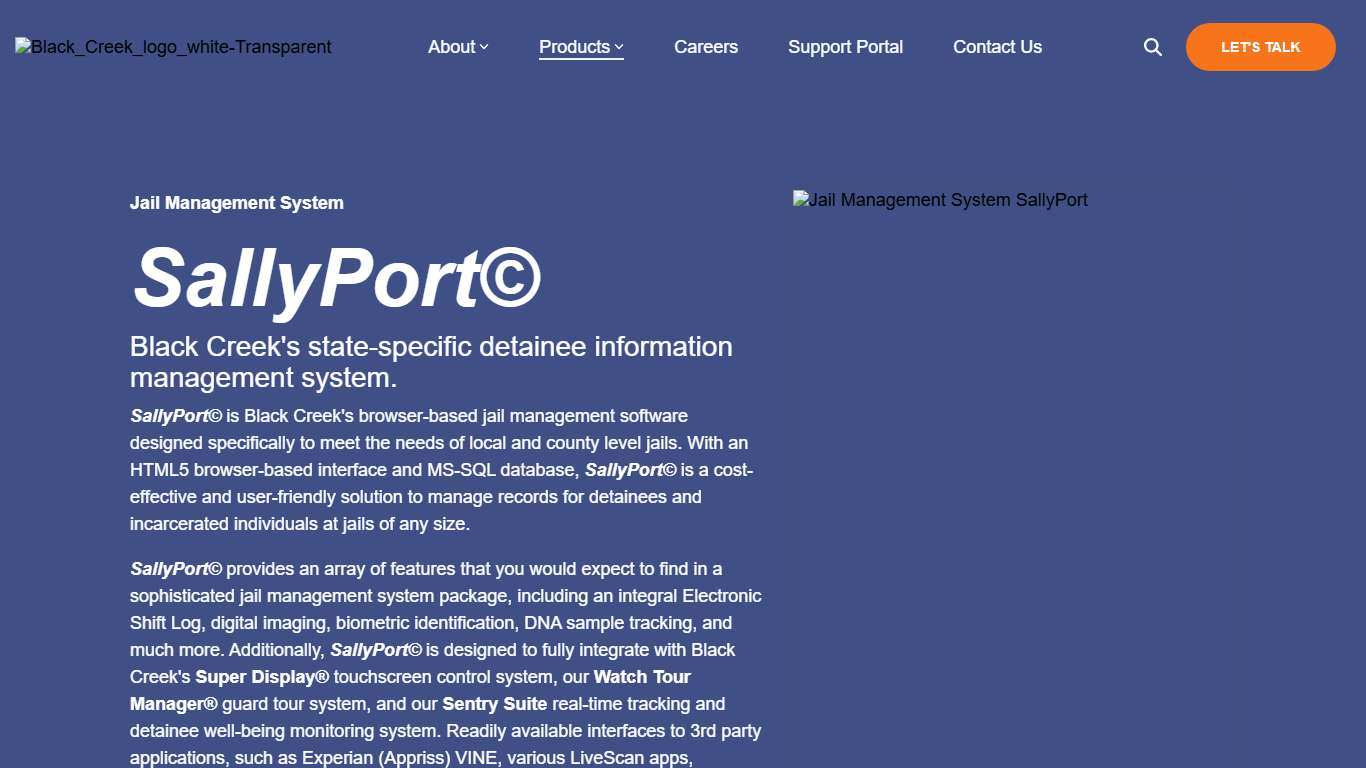This screenshot has height=768, width=1366.
Task: Expand the Products dropdown
Action: tap(574, 47)
